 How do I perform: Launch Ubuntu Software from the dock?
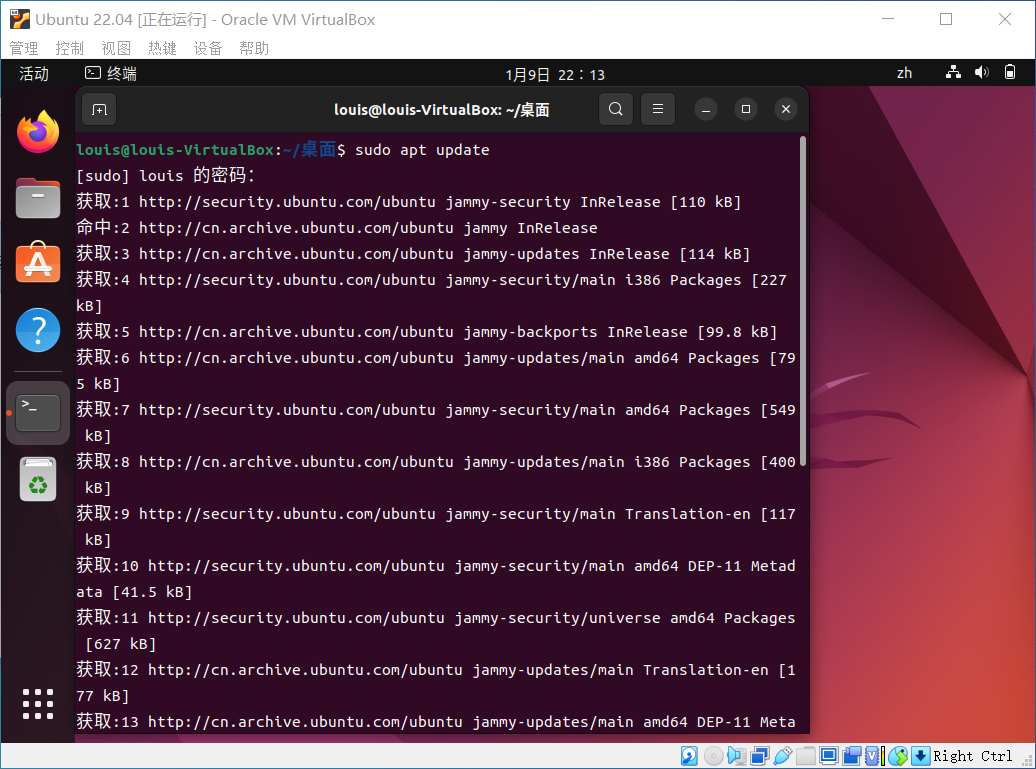tap(38, 263)
